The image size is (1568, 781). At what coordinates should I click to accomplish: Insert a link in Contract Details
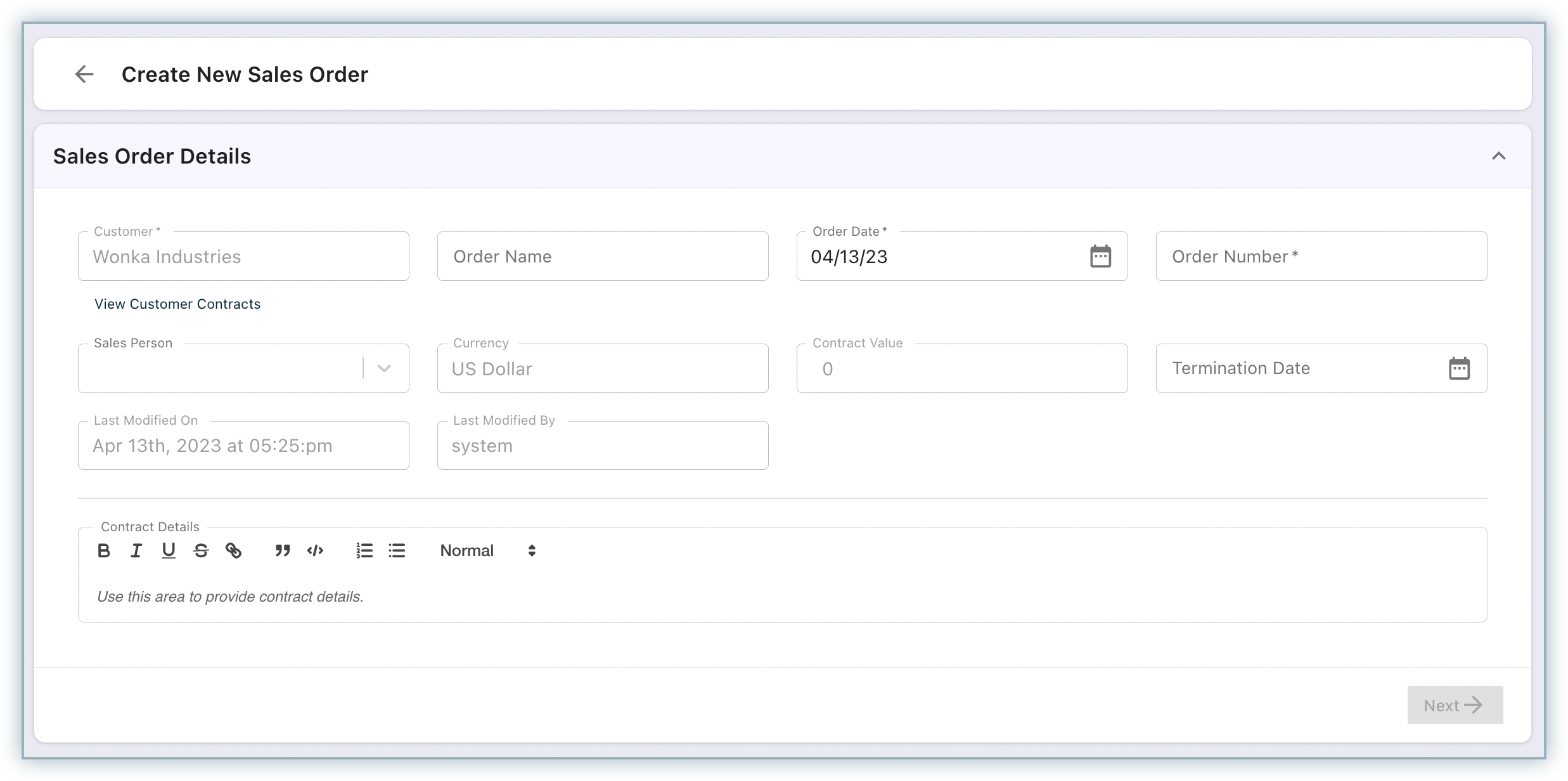point(233,550)
